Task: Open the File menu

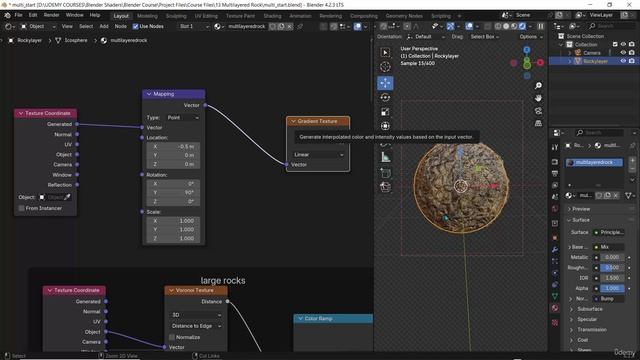Action: [x=18, y=16]
